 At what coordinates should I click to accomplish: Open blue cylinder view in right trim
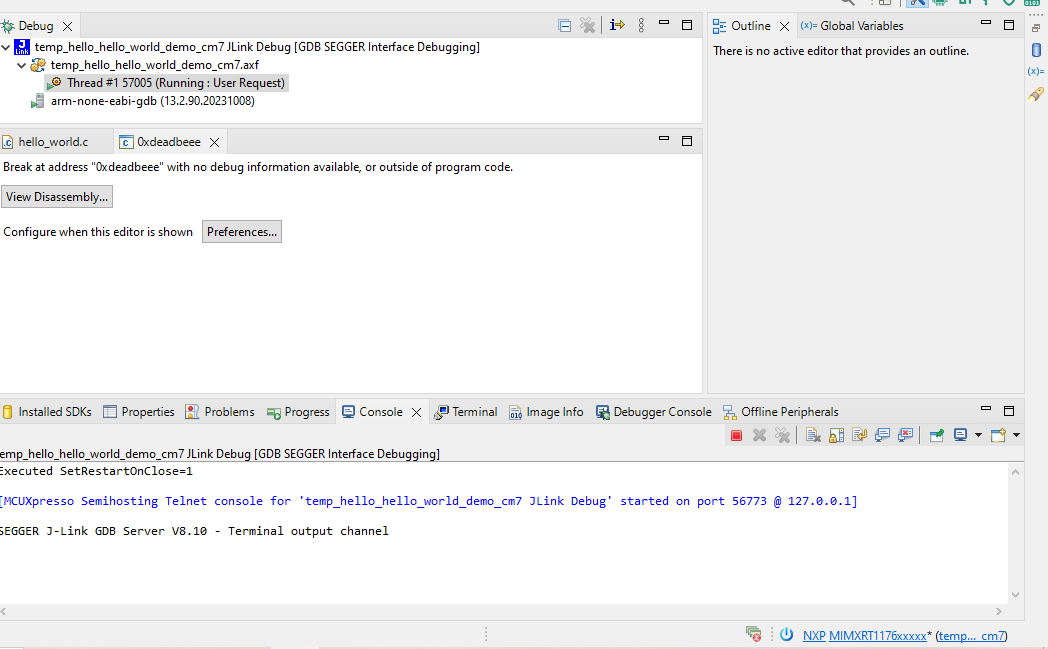pos(1036,50)
